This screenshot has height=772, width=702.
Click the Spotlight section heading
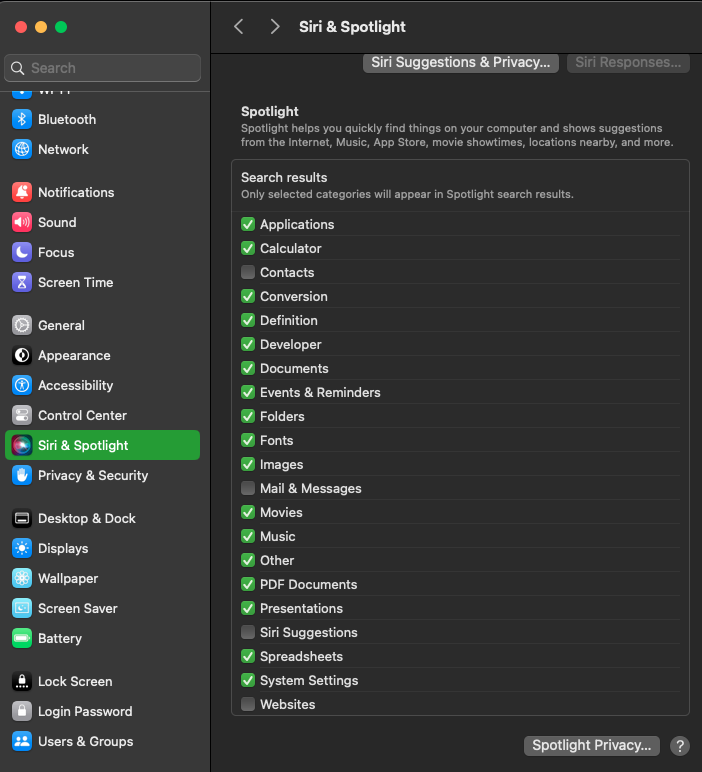click(x=269, y=111)
